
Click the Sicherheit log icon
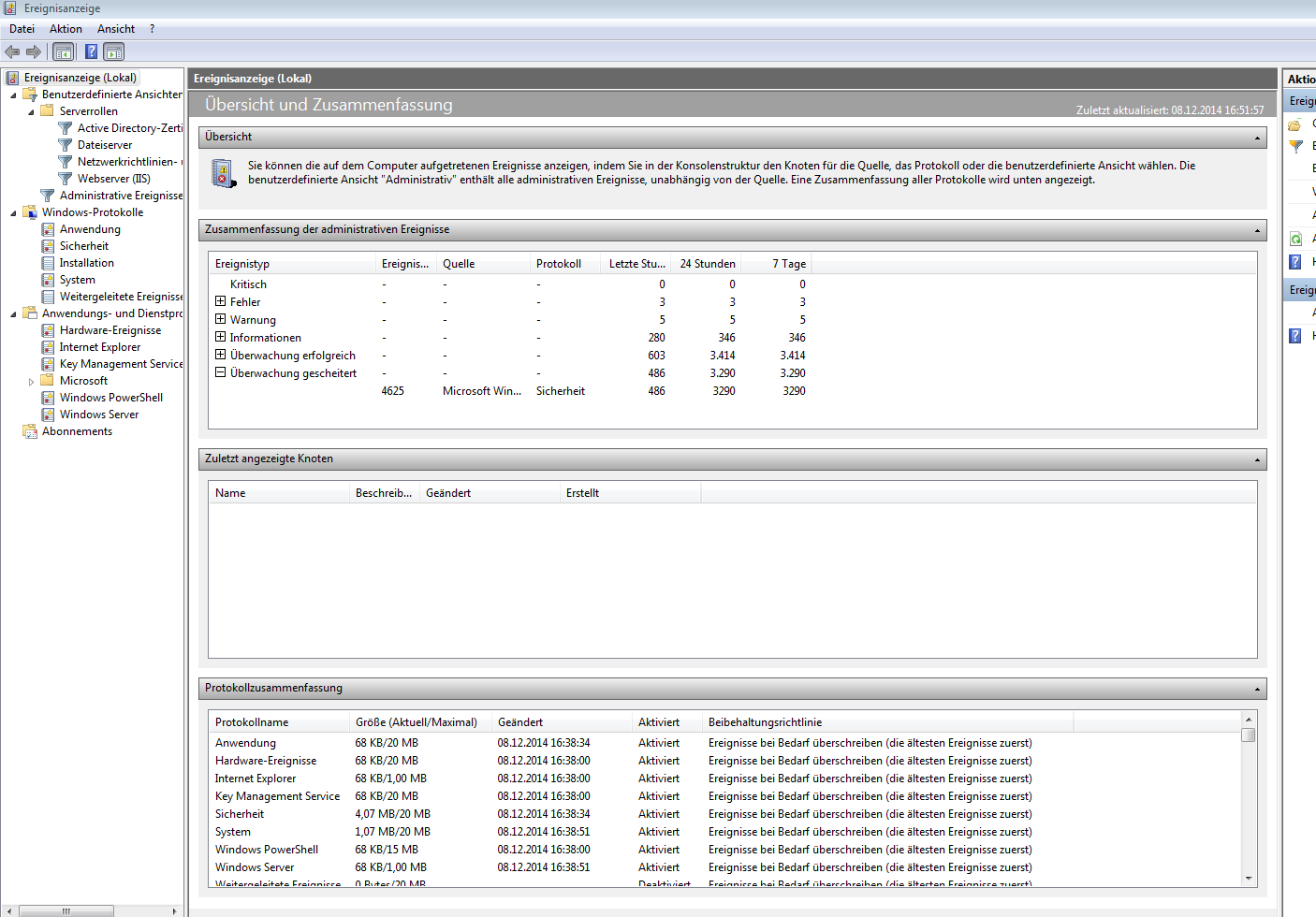coord(48,246)
